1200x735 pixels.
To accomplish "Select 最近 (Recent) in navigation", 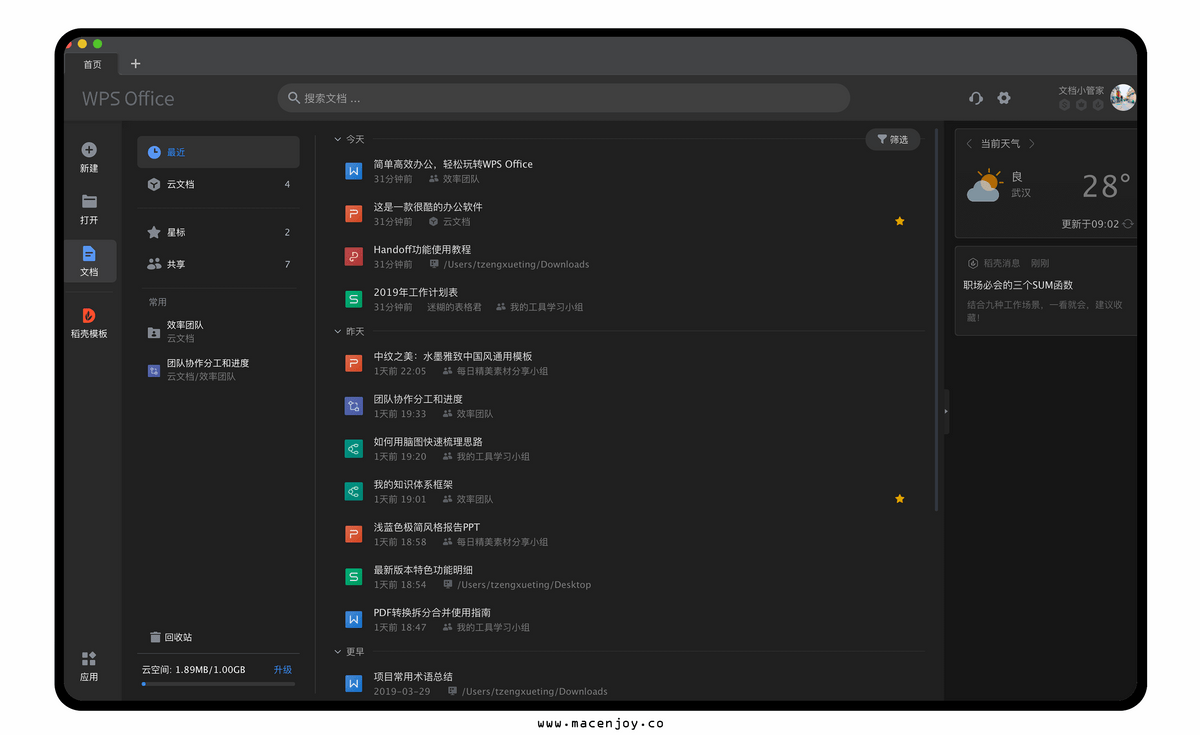I will [218, 152].
